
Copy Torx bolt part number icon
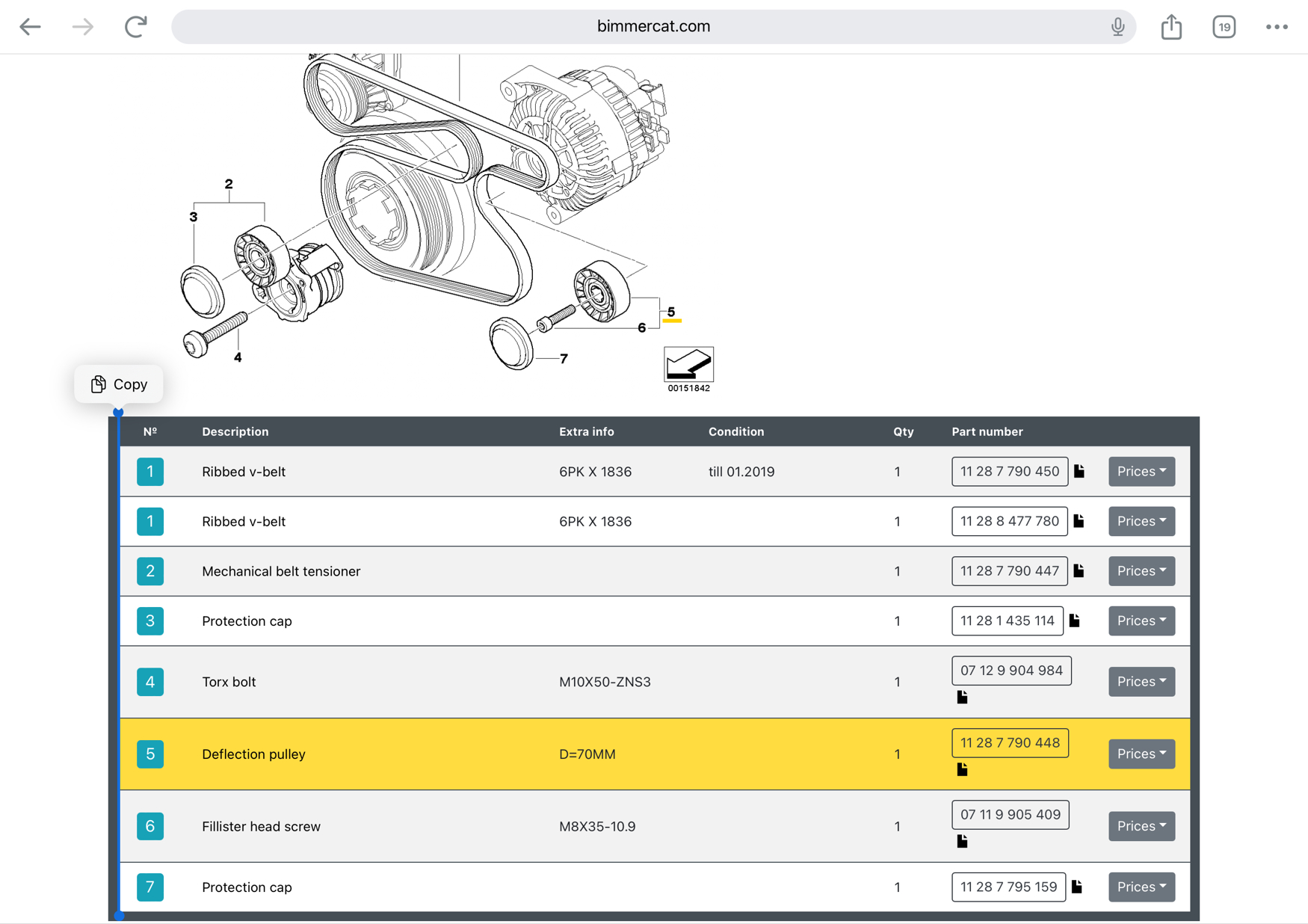(x=963, y=697)
